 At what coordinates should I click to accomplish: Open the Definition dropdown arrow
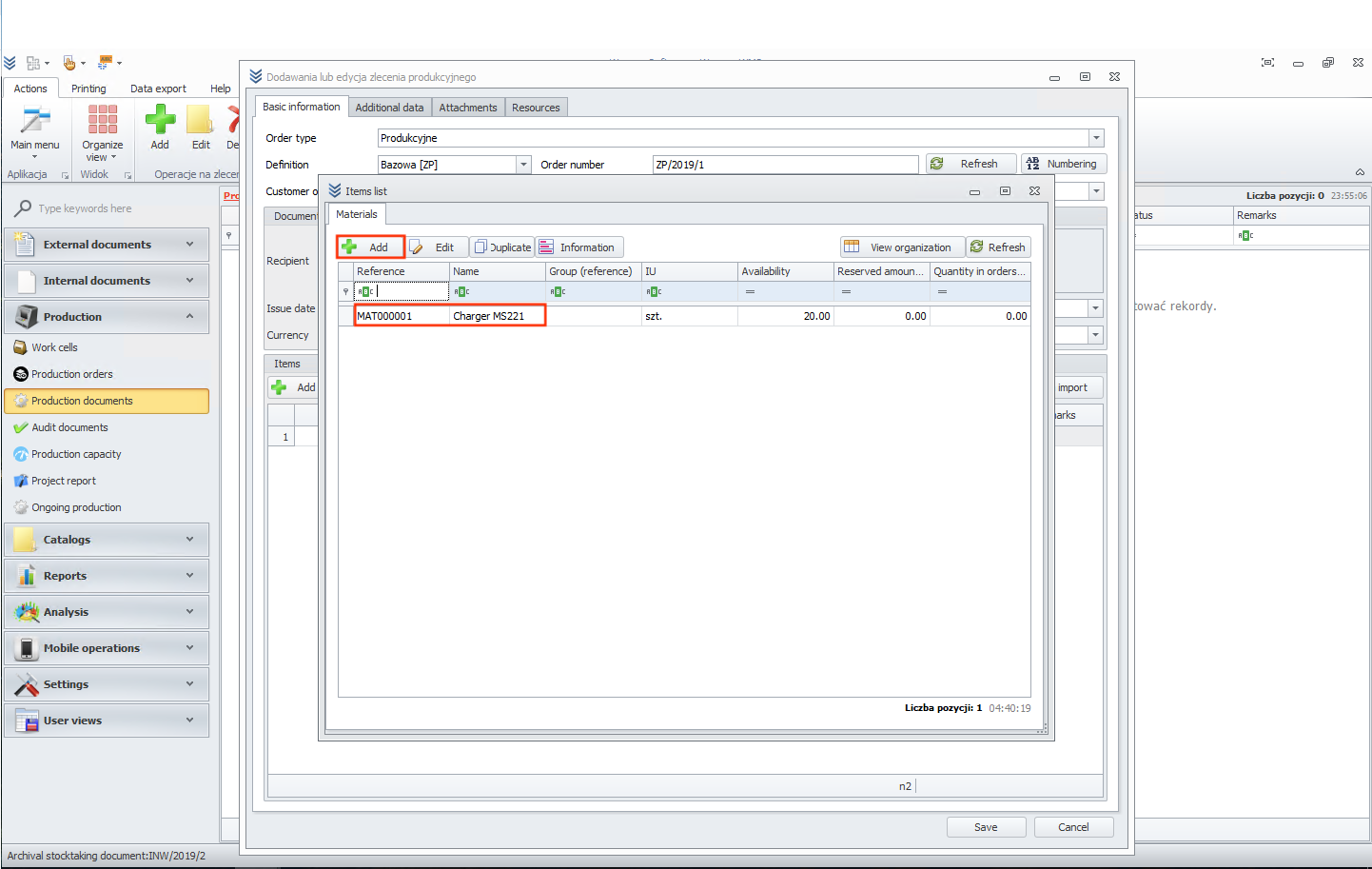pos(523,165)
